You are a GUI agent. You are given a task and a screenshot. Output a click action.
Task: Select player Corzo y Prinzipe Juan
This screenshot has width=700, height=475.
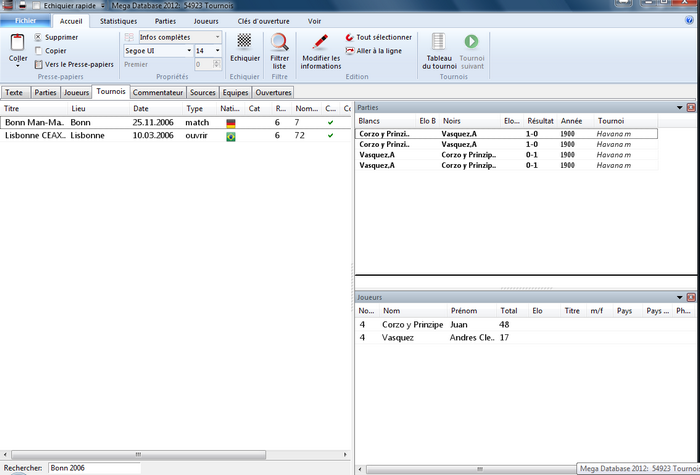[526, 325]
